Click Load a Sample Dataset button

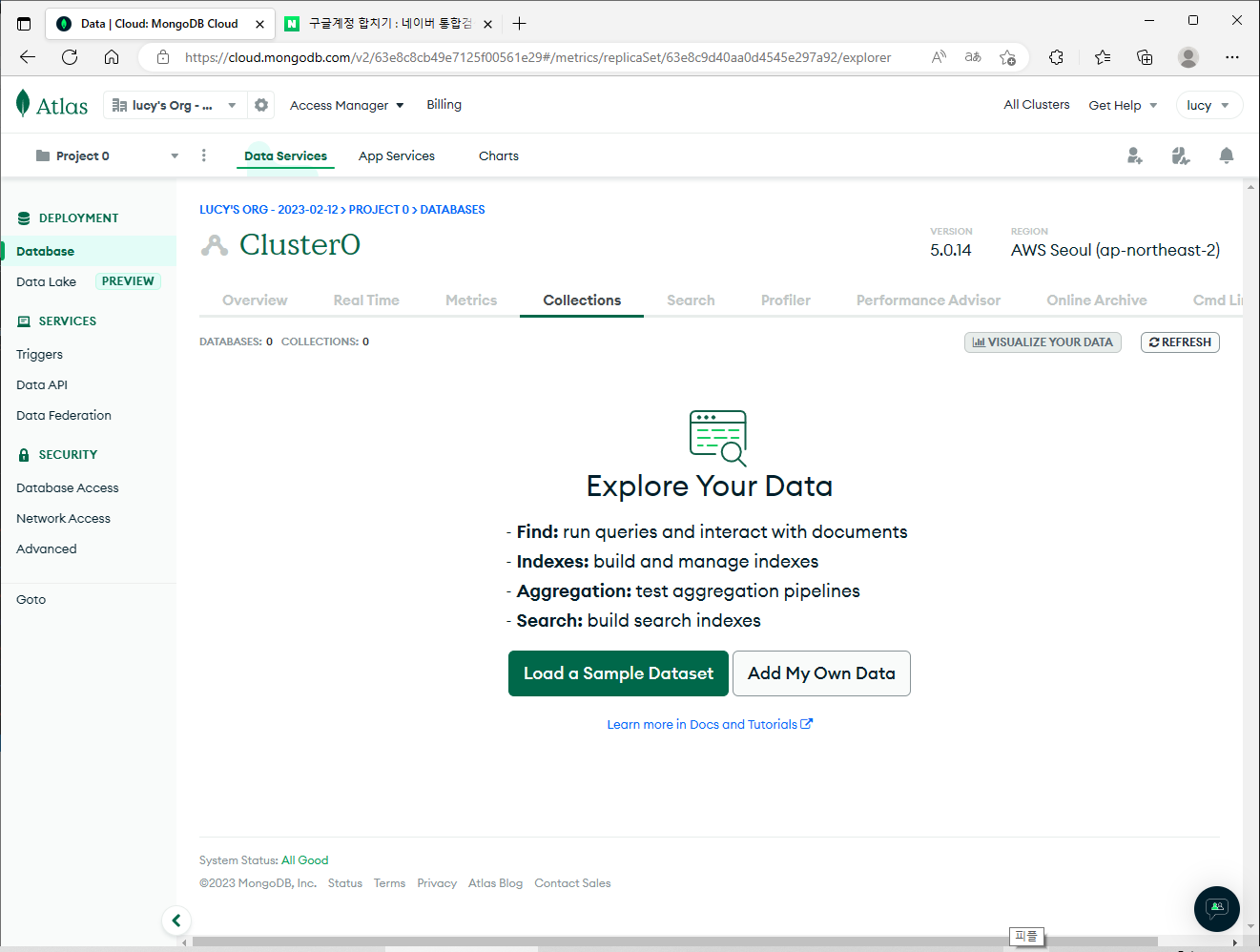[618, 673]
